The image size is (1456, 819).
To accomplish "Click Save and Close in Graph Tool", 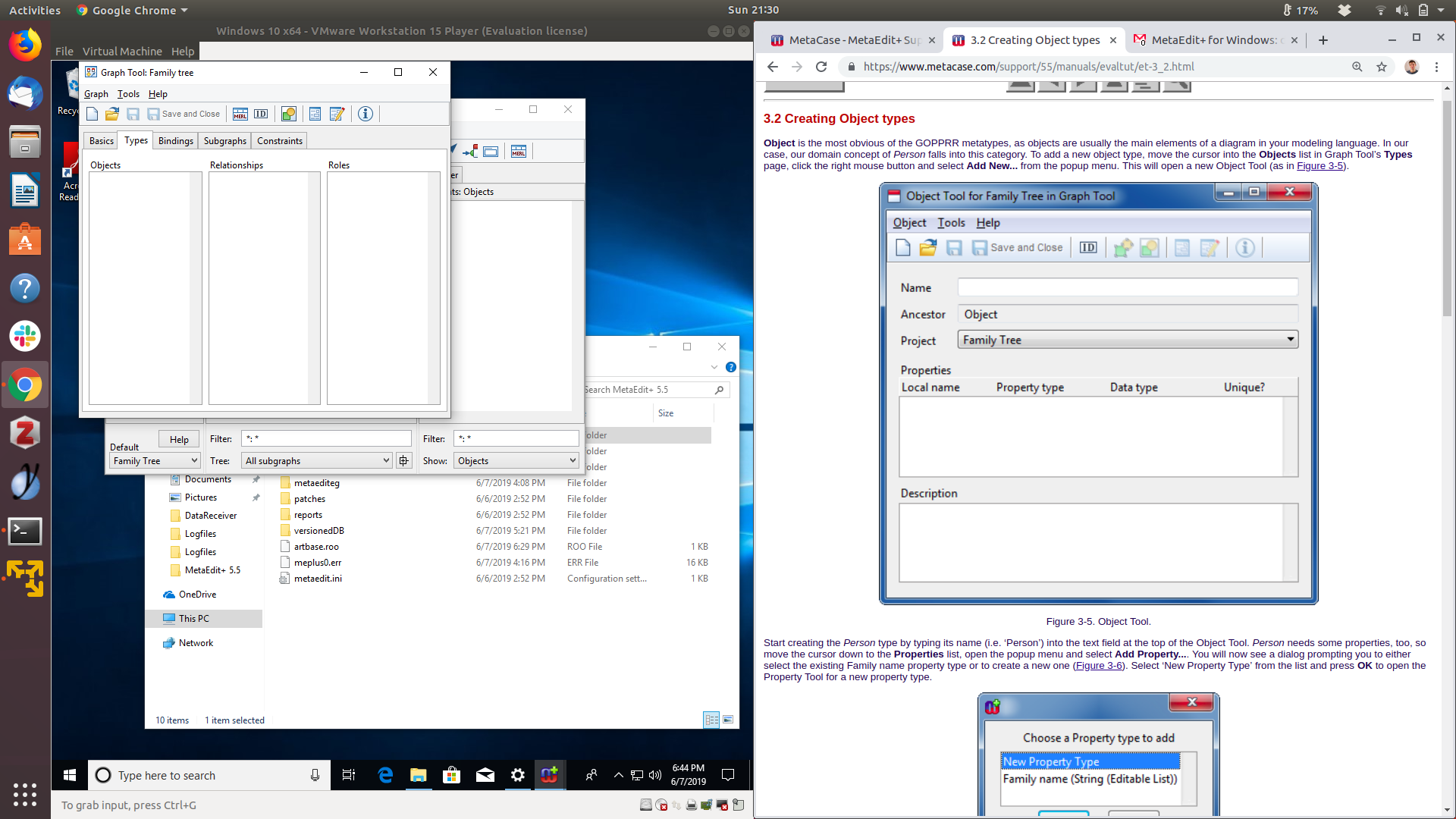I will click(184, 114).
